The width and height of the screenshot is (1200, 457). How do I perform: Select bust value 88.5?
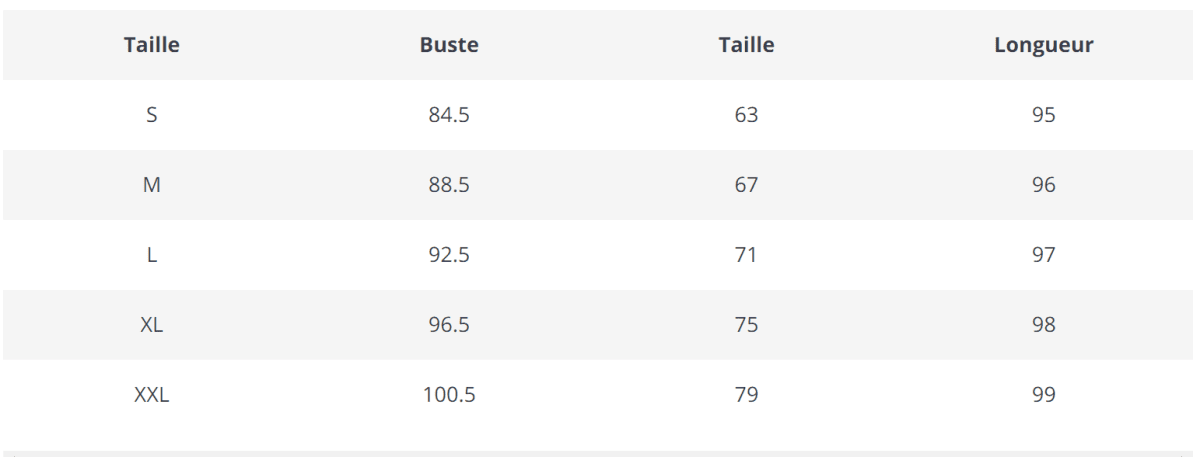point(449,185)
